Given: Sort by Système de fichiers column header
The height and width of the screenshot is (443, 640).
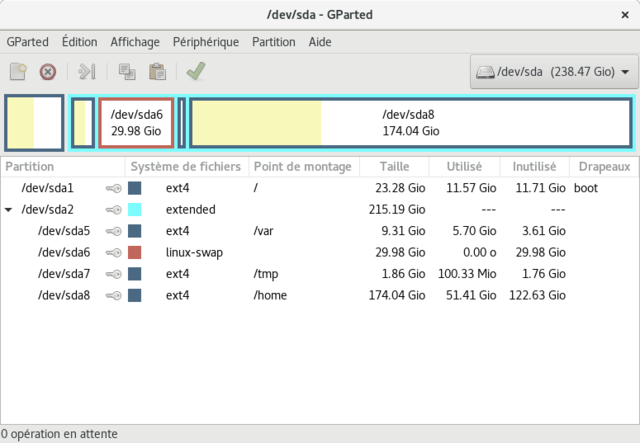Looking at the screenshot, I should coord(186,166).
